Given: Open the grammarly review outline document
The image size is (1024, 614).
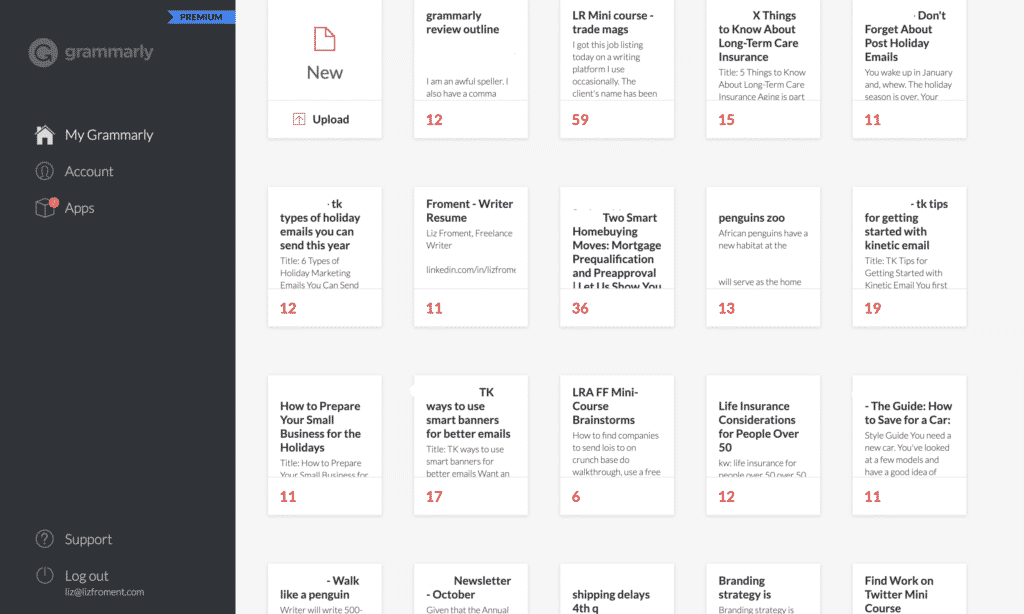Looking at the screenshot, I should 470,60.
